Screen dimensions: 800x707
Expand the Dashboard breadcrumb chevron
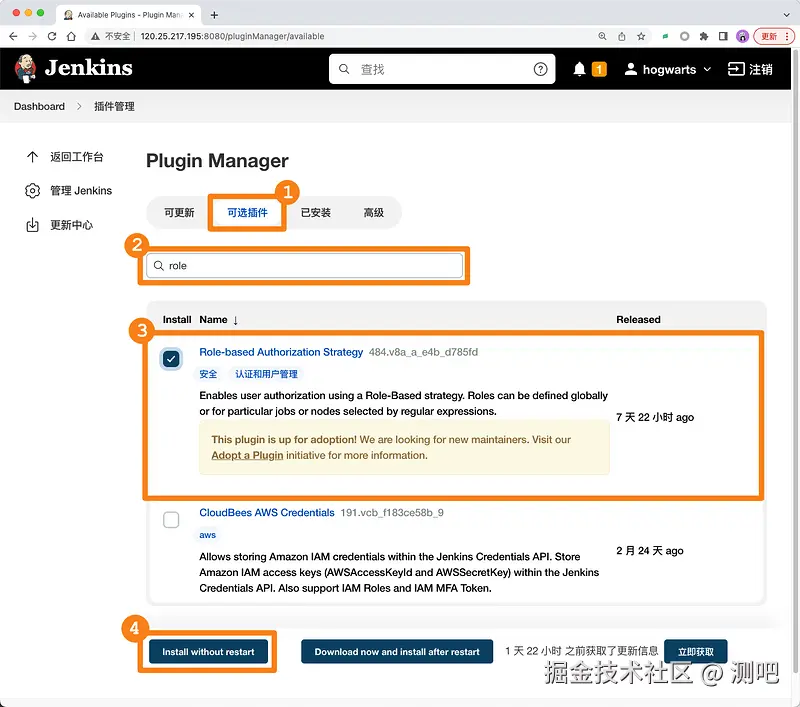(79, 106)
